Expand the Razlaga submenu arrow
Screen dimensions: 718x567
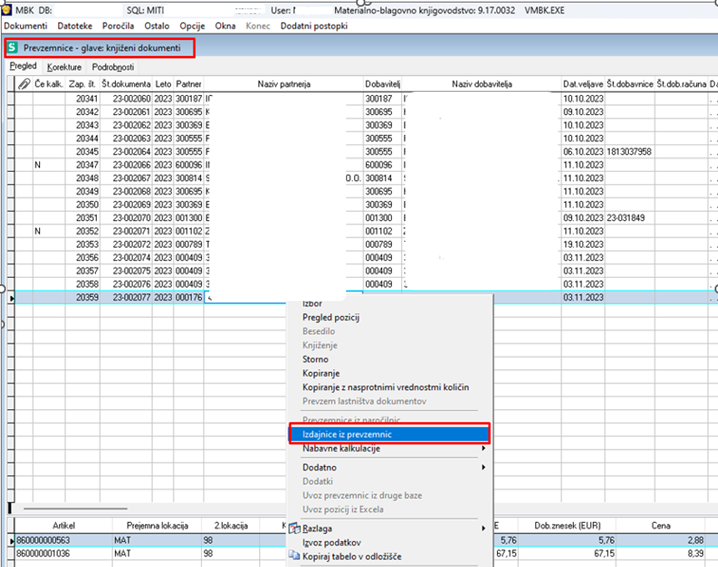point(482,527)
